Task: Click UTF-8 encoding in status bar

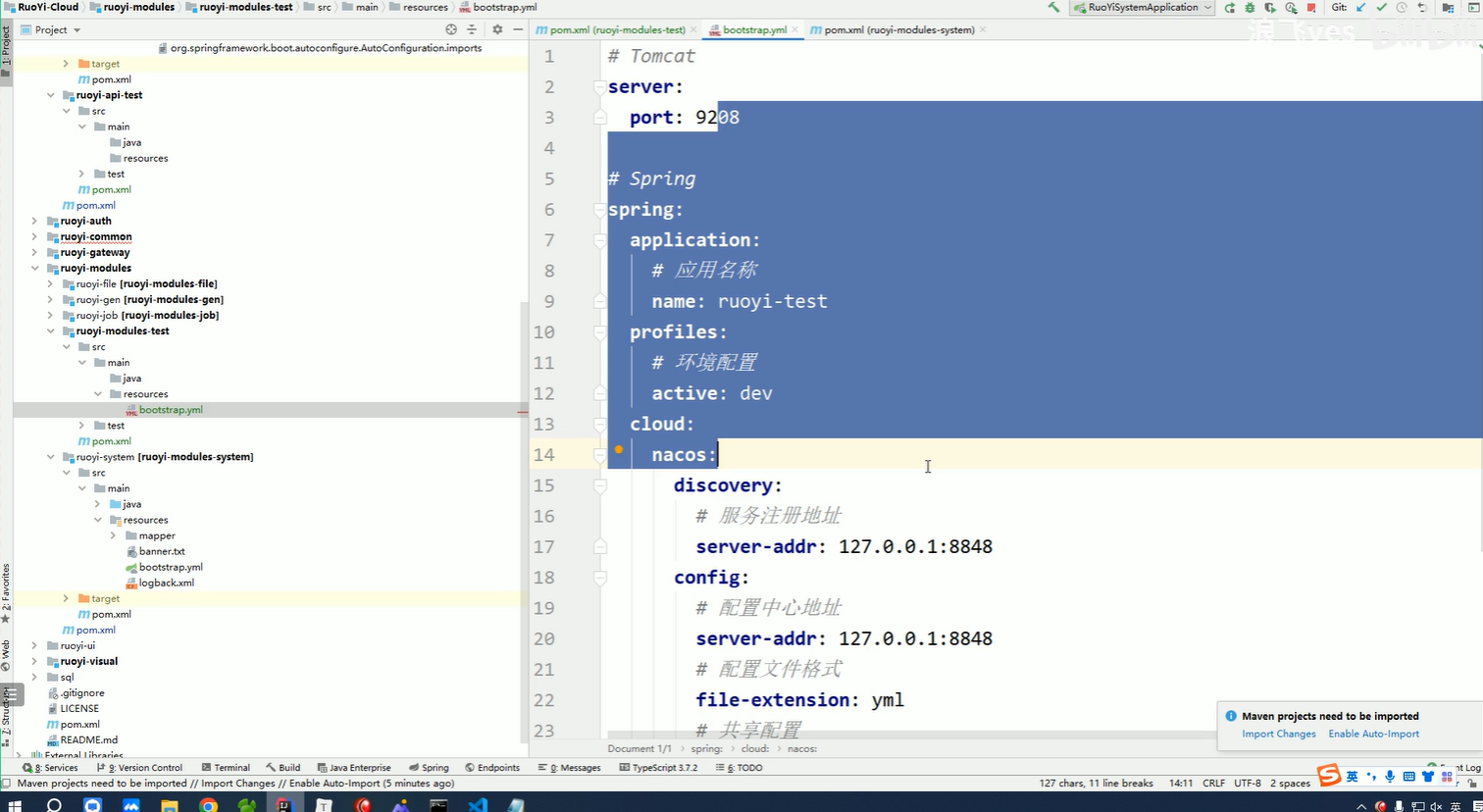Action: click(1248, 784)
